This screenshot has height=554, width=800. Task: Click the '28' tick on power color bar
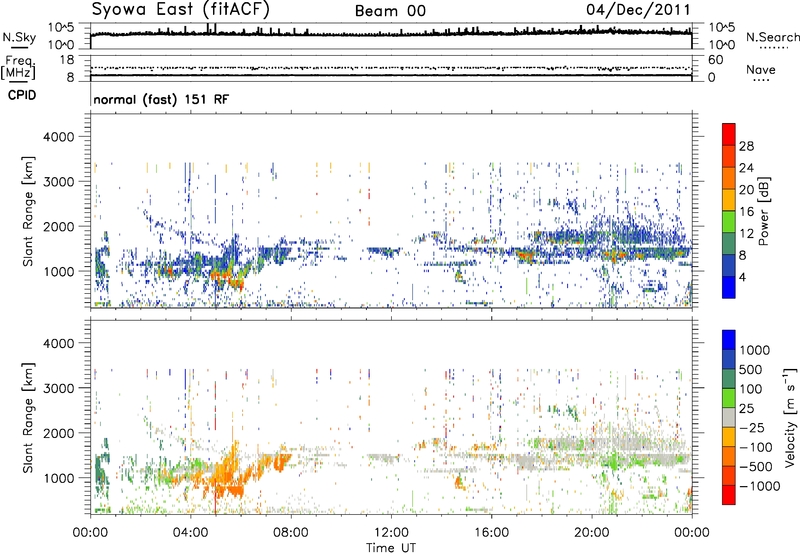pyautogui.click(x=746, y=146)
